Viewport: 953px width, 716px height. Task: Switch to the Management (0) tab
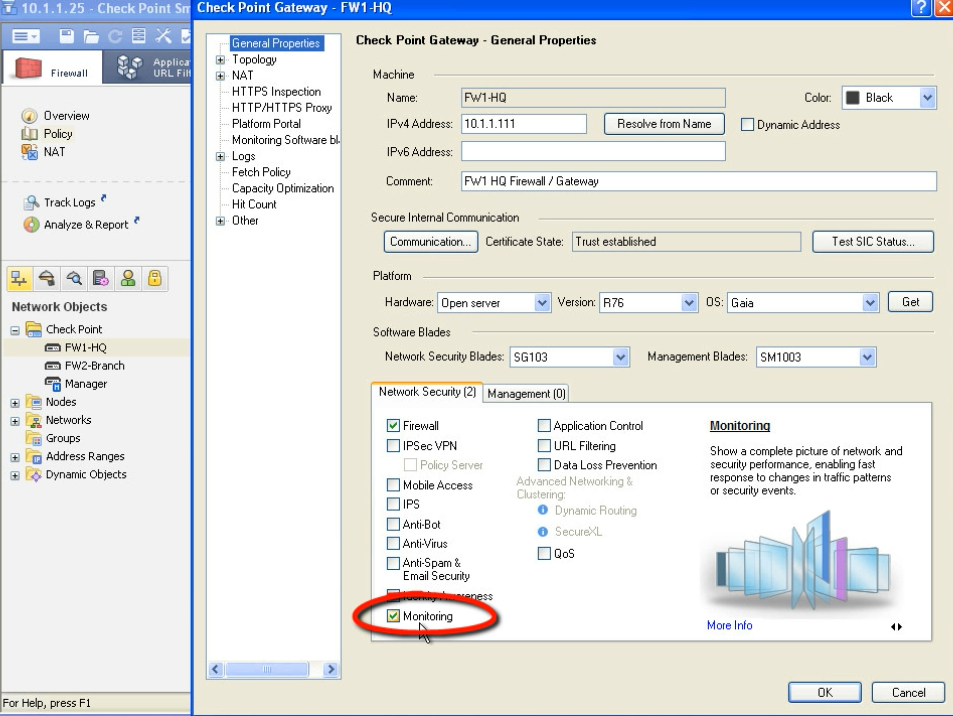coord(526,394)
